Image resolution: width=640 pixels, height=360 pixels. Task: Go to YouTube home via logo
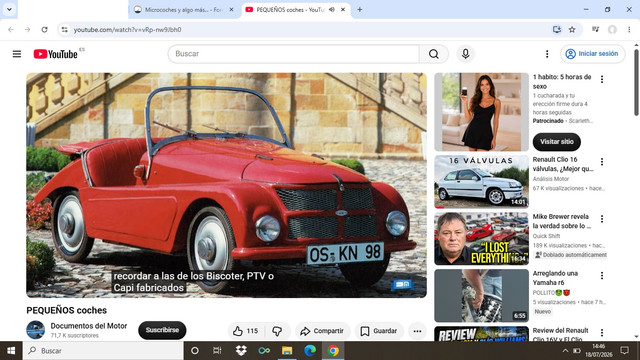[x=56, y=54]
